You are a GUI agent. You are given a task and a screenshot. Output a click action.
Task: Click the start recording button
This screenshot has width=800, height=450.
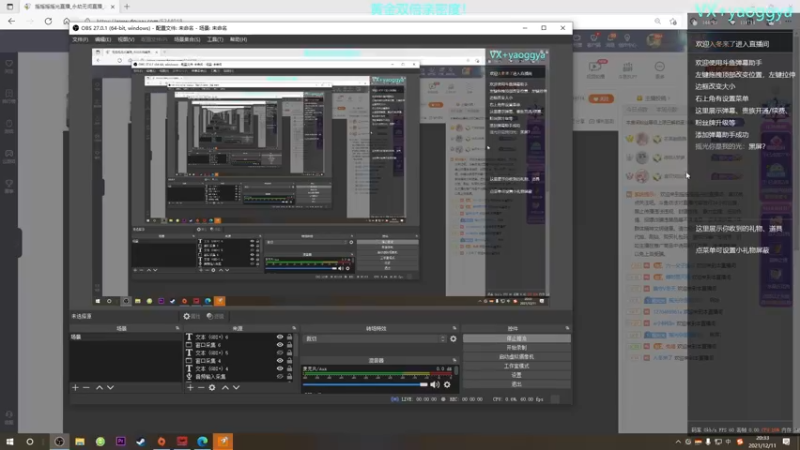(x=516, y=347)
